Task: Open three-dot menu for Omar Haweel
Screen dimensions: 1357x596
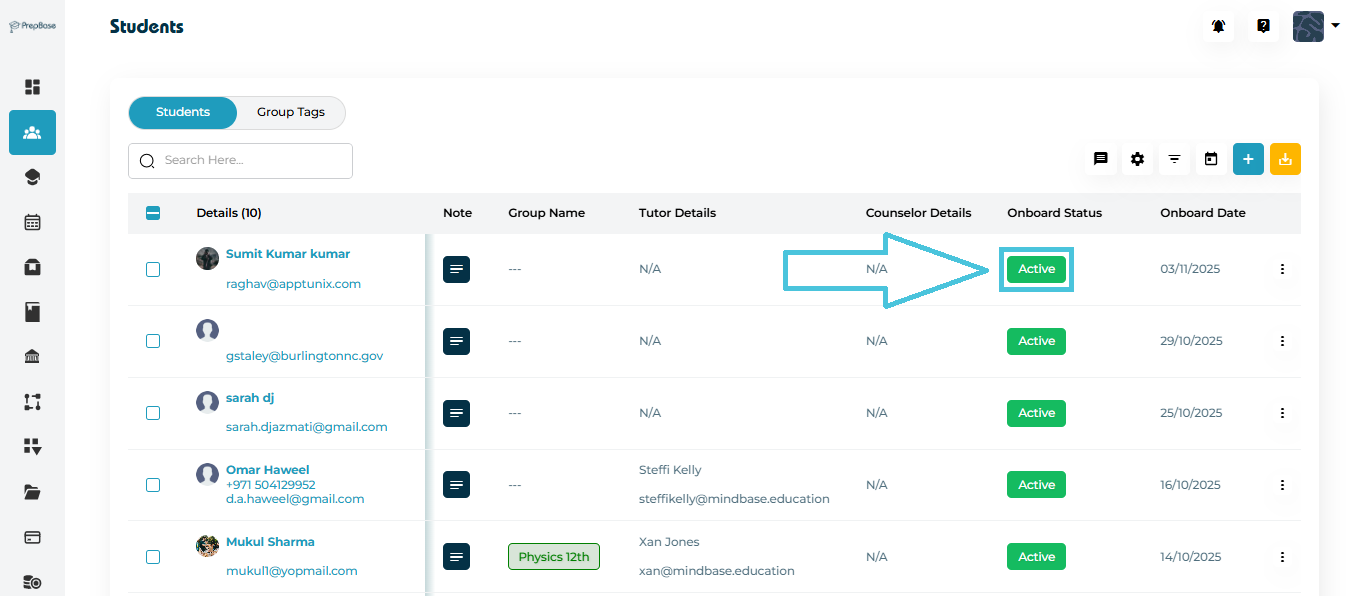Action: tap(1282, 485)
